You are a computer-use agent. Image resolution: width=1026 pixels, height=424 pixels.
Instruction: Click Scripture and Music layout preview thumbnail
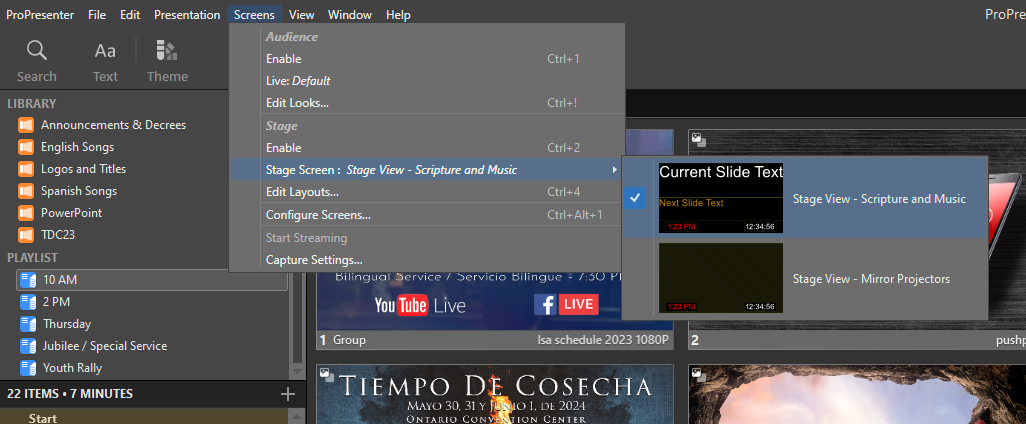coord(721,198)
